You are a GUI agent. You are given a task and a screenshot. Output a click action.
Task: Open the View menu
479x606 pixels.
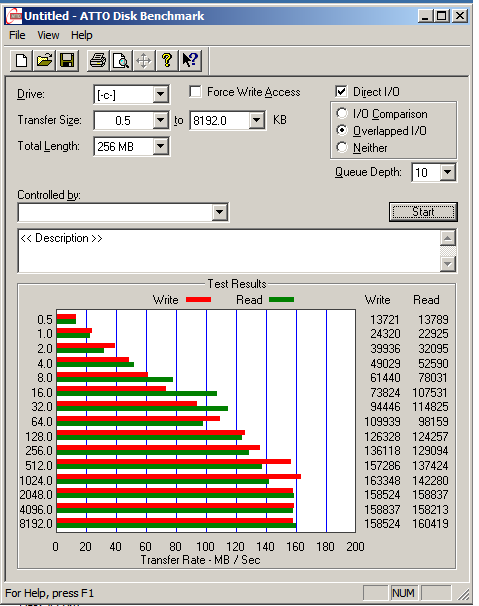(x=48, y=35)
